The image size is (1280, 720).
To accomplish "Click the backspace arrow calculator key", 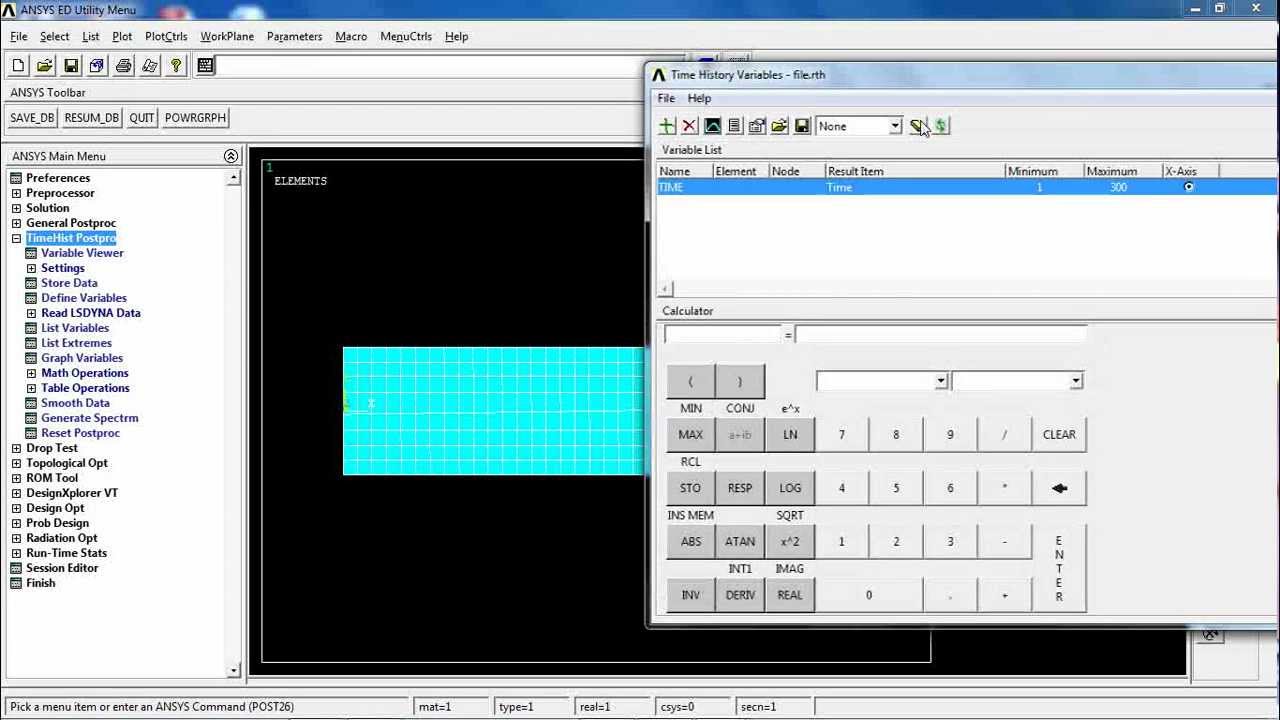I will tap(1059, 488).
